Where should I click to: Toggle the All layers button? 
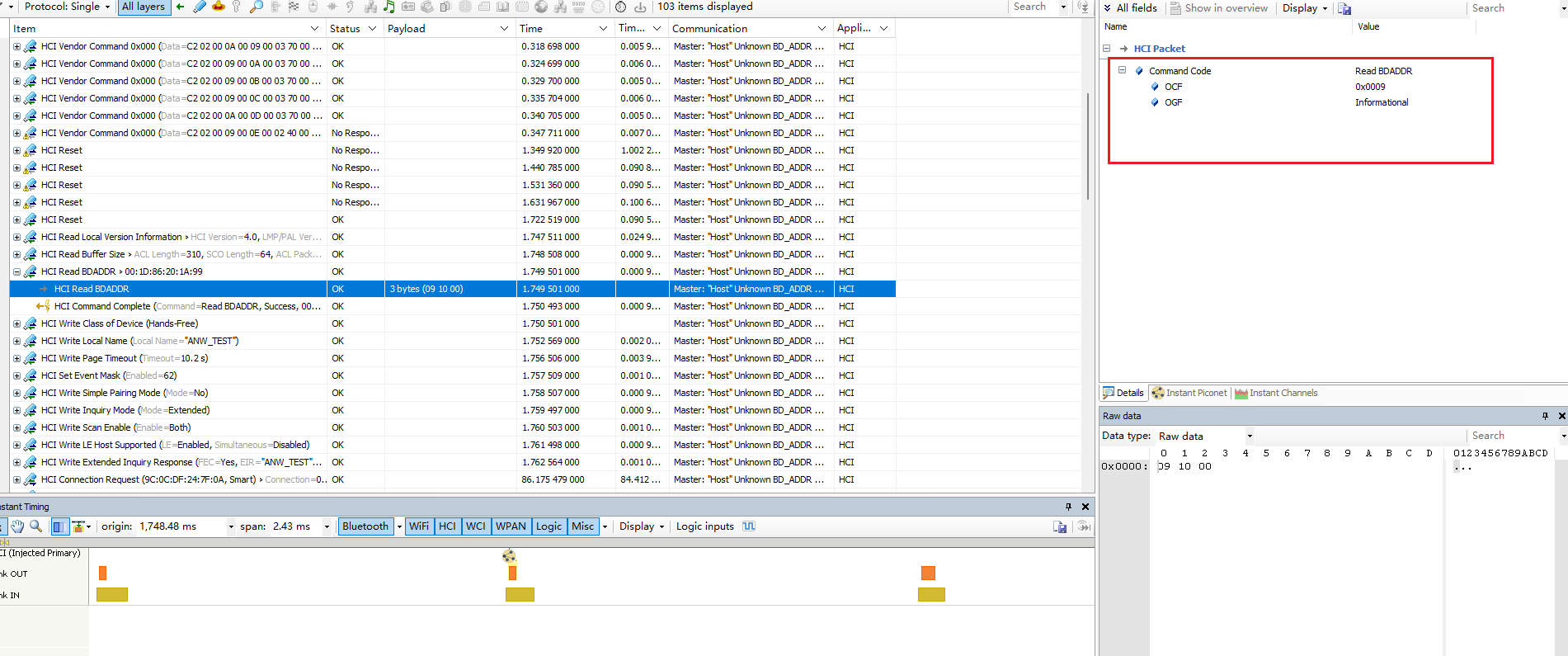coord(144,7)
